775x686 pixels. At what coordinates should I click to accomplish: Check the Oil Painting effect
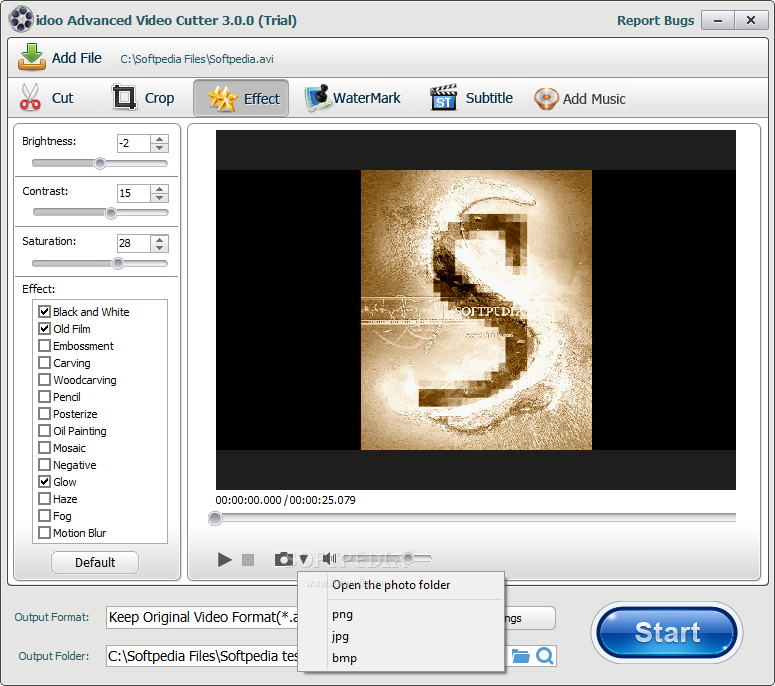pos(44,430)
